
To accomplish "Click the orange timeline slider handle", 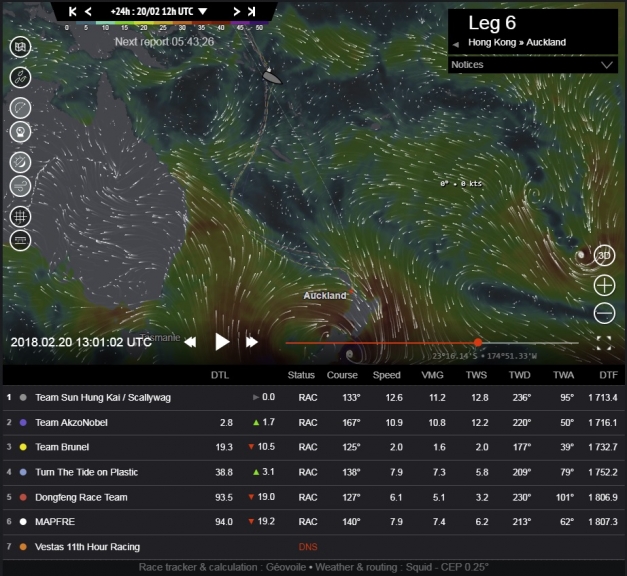I will 478,342.
